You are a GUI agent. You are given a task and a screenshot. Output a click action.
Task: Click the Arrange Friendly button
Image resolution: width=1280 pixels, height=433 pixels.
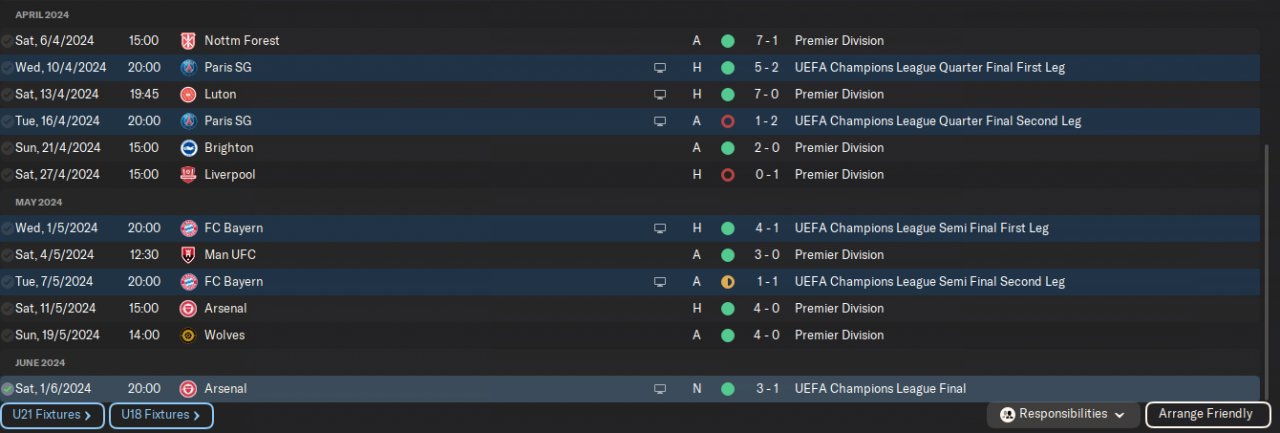coord(1207,414)
